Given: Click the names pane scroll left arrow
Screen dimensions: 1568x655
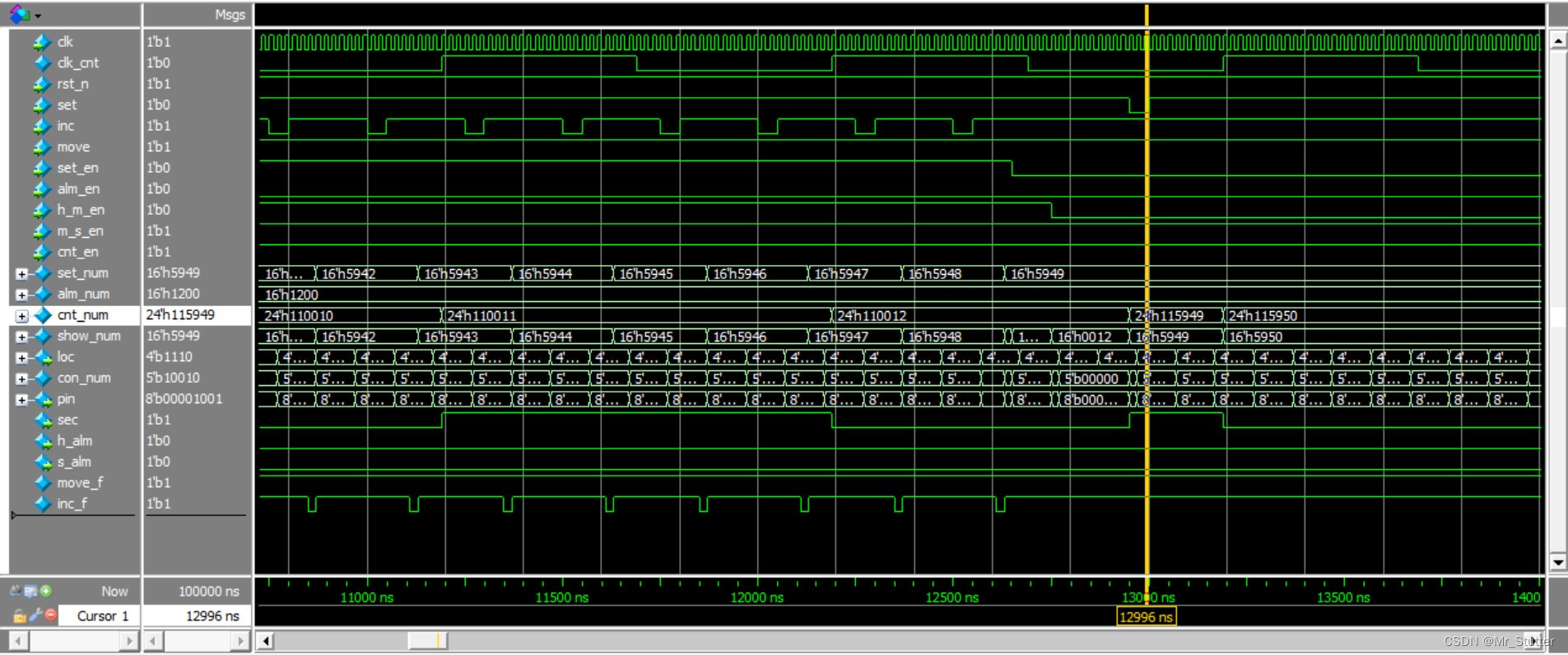Looking at the screenshot, I should tap(18, 640).
